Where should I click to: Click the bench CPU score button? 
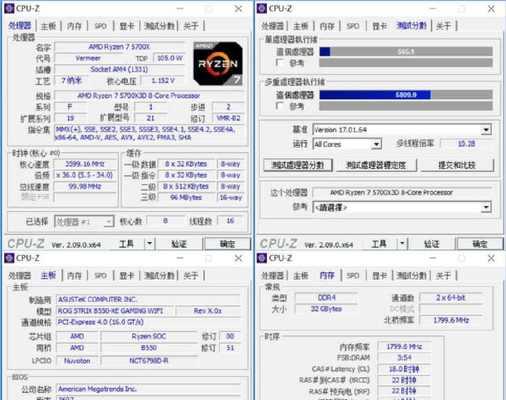298,165
